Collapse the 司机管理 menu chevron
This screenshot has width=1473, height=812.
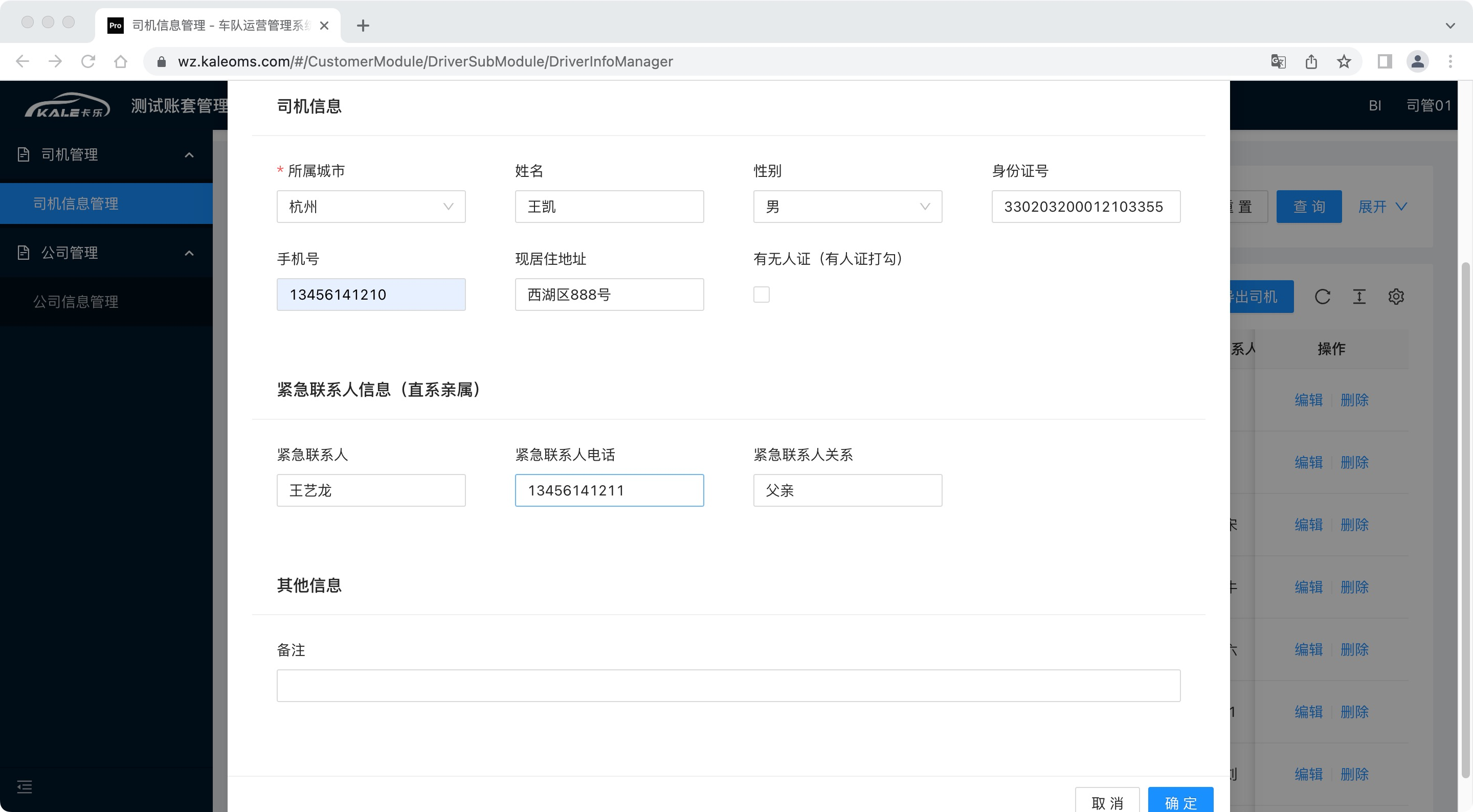point(189,155)
